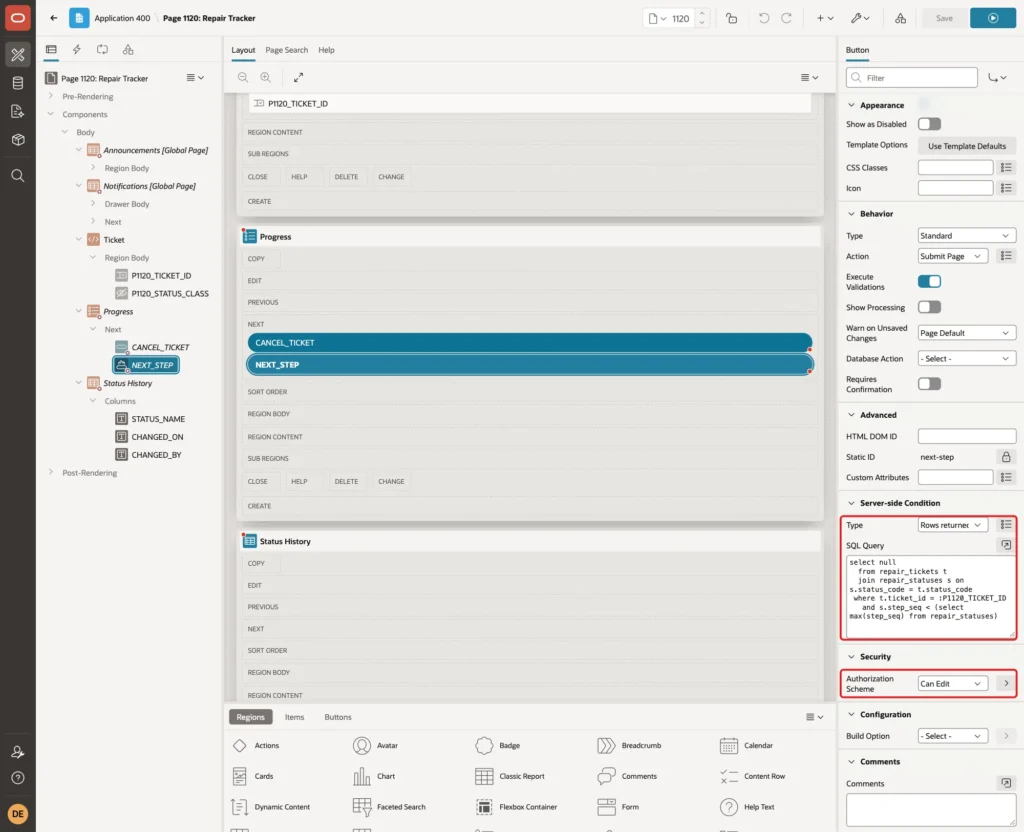Open administration user icon in sidebar
This screenshot has height=832, width=1024.
tap(18, 752)
